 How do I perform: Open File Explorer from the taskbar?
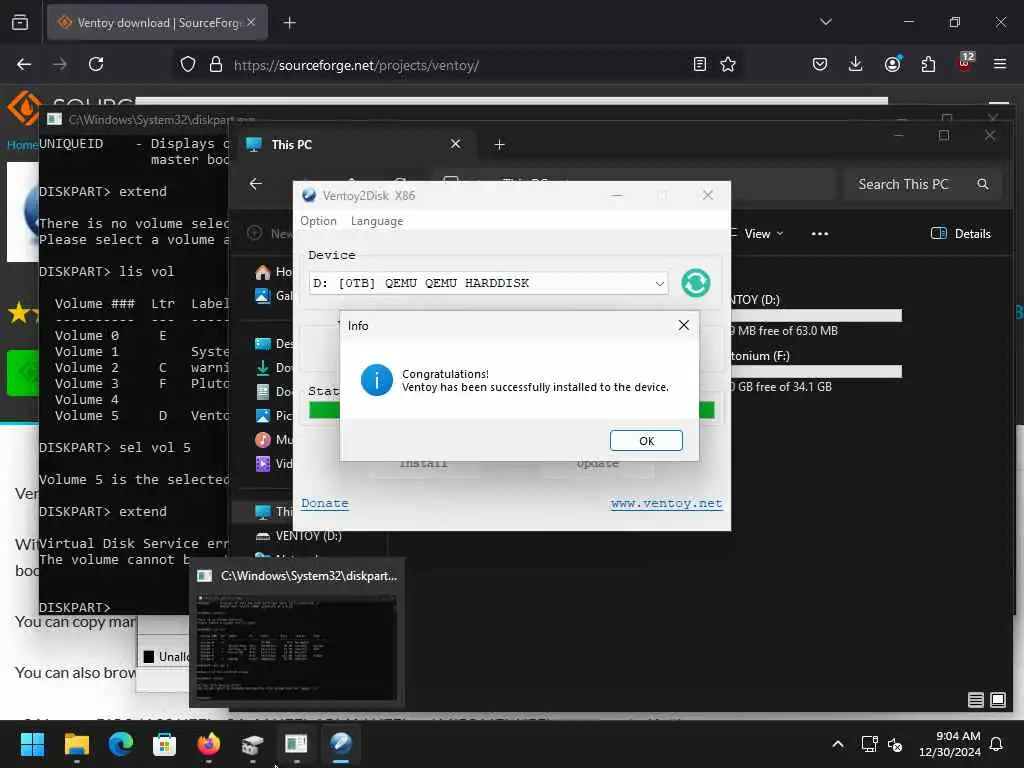pyautogui.click(x=76, y=744)
